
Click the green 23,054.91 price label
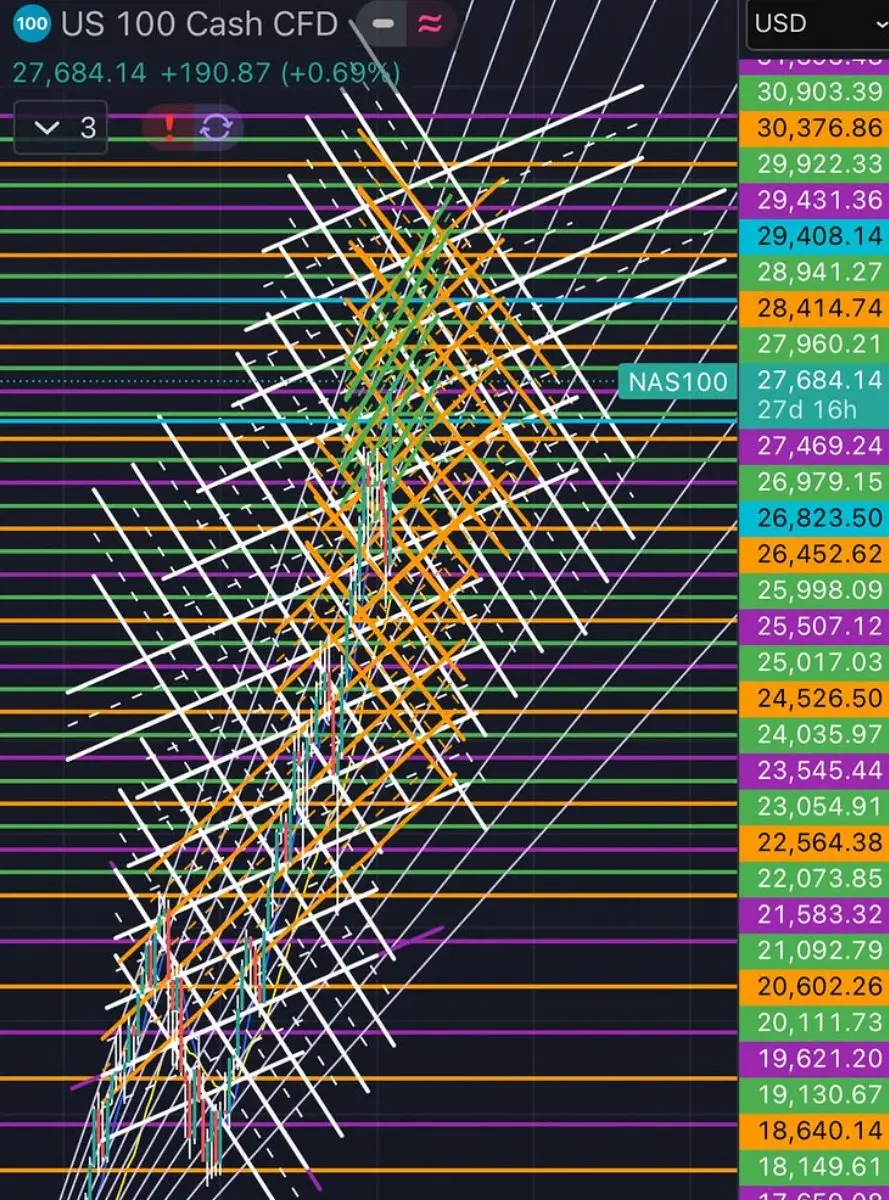pos(813,805)
